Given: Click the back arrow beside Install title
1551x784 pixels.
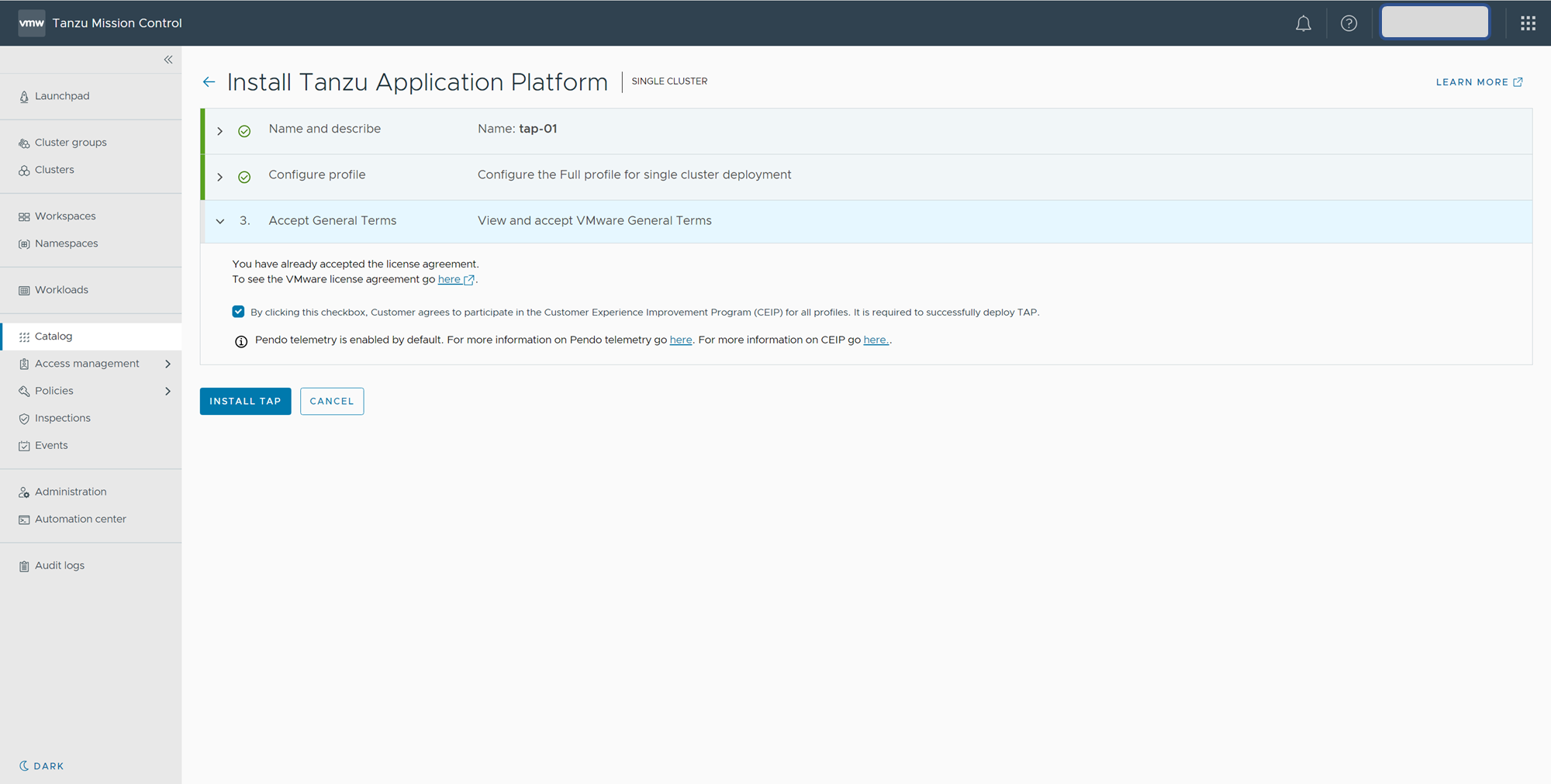Looking at the screenshot, I should click(x=209, y=82).
